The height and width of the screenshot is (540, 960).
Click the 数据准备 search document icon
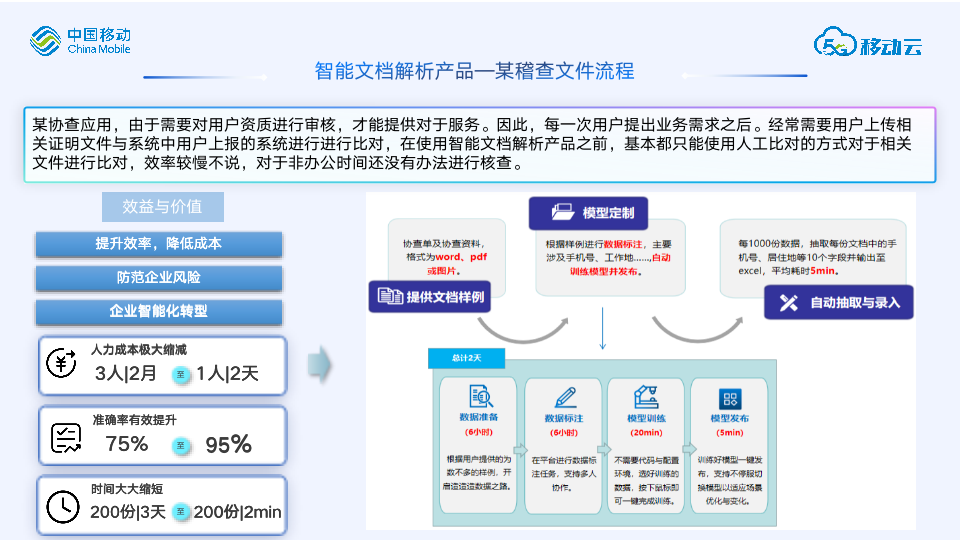point(480,396)
